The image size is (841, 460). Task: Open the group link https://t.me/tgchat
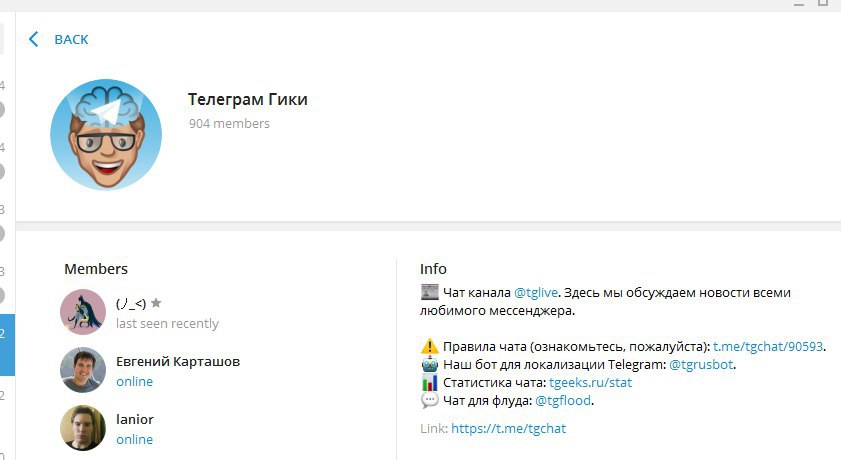[508, 428]
